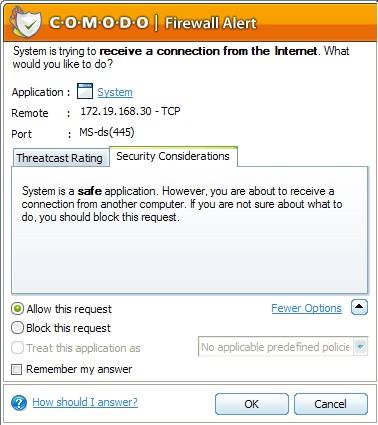
Task: Enable the Remember my answer checkbox
Action: (16, 369)
